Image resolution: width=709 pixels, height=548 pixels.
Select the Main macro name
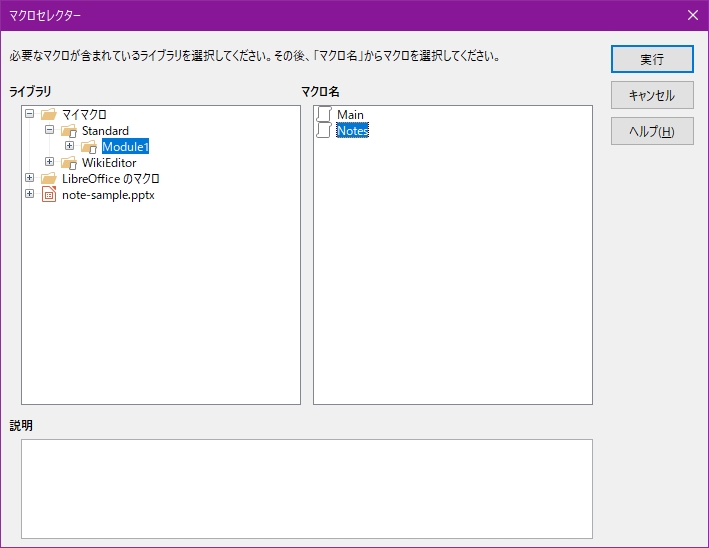click(x=350, y=115)
